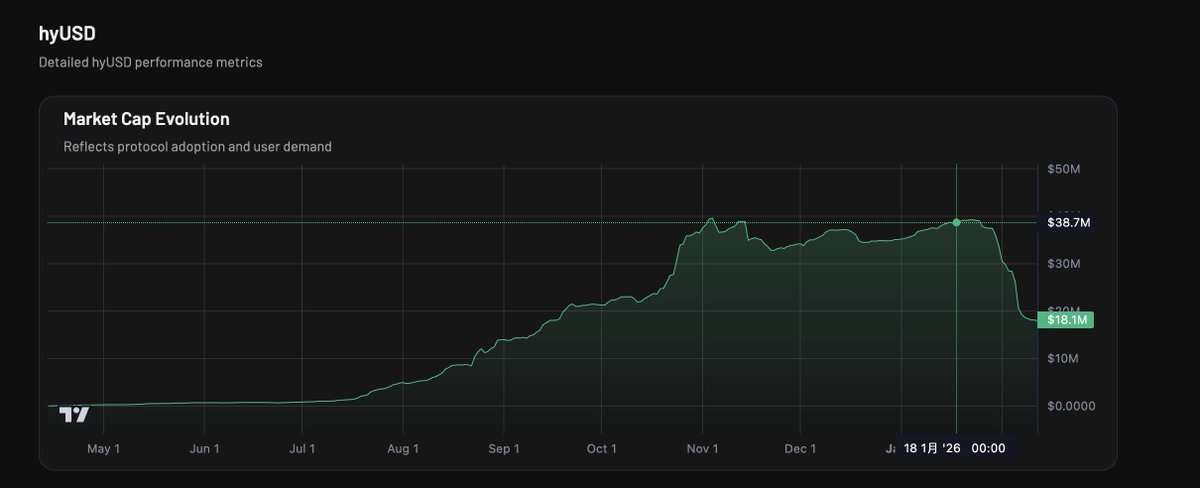The width and height of the screenshot is (1200, 488).
Task: Click the $38.7M crosshair price label
Action: point(1068,222)
